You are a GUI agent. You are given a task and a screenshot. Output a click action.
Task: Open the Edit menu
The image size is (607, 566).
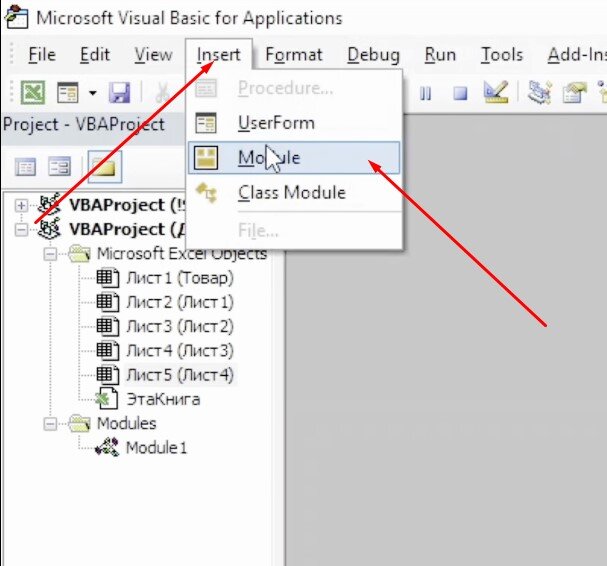pyautogui.click(x=95, y=55)
